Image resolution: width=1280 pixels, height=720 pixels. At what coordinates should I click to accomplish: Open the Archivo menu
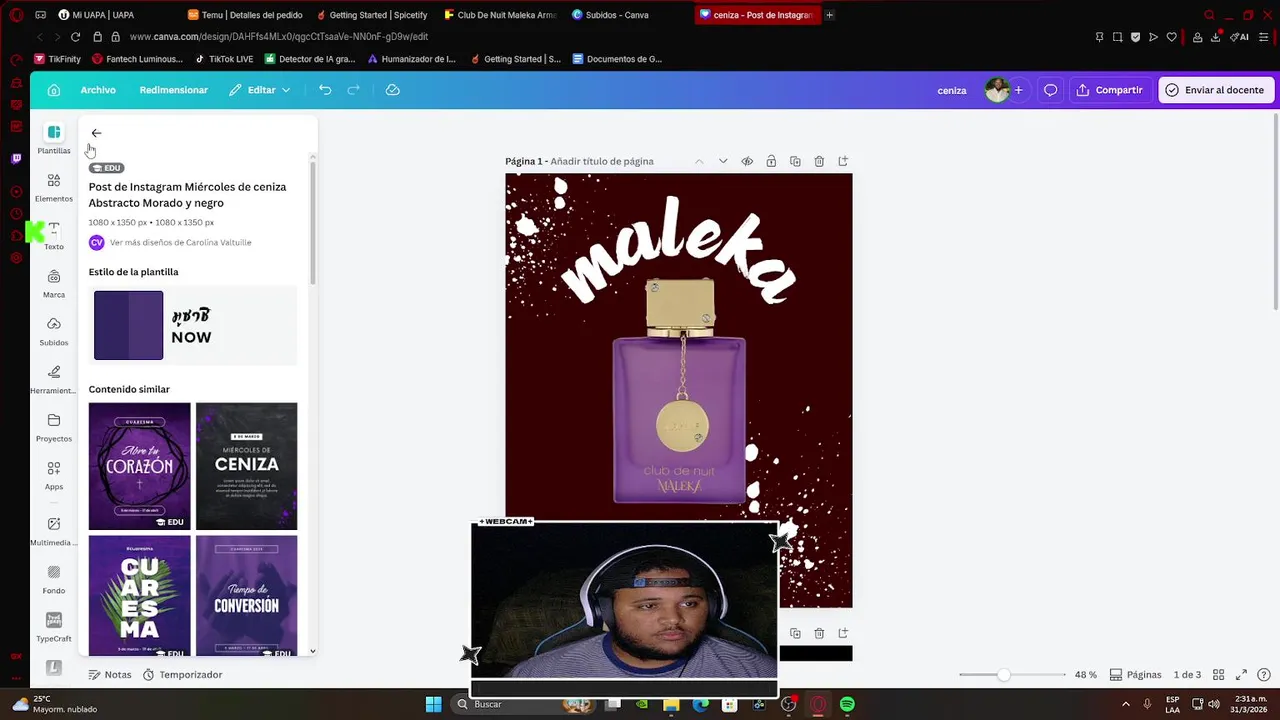[98, 90]
